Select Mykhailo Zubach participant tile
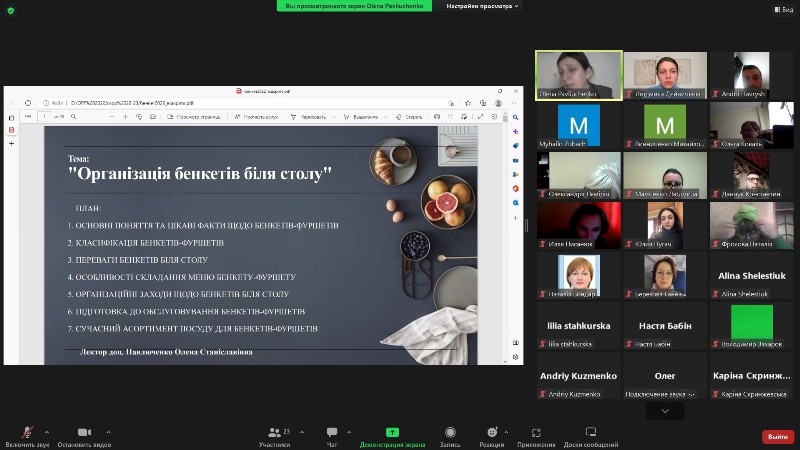Image resolution: width=800 pixels, height=450 pixels. tap(579, 125)
